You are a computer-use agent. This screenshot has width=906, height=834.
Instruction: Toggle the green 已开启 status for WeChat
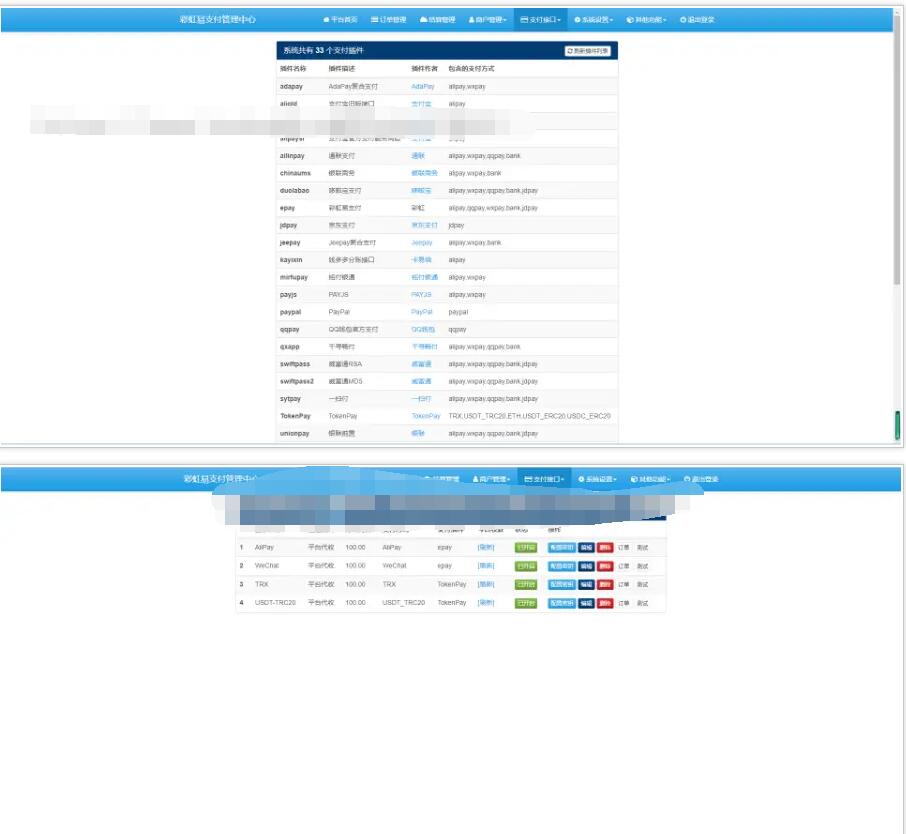(526, 566)
